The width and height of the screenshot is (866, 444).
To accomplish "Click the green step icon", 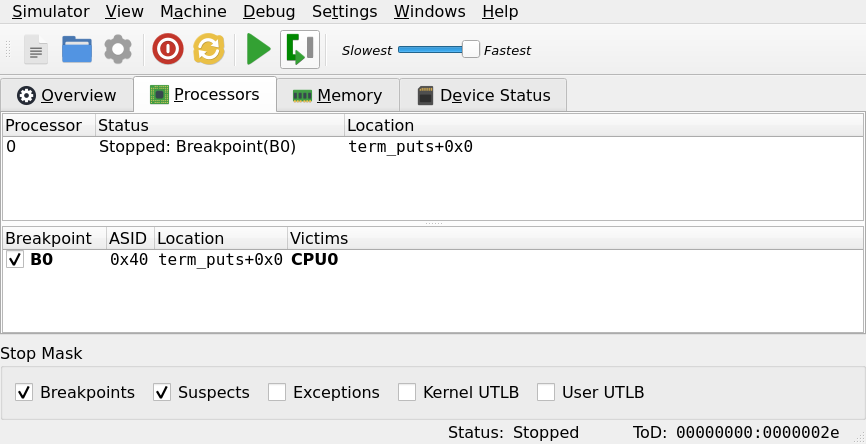I will click(300, 50).
